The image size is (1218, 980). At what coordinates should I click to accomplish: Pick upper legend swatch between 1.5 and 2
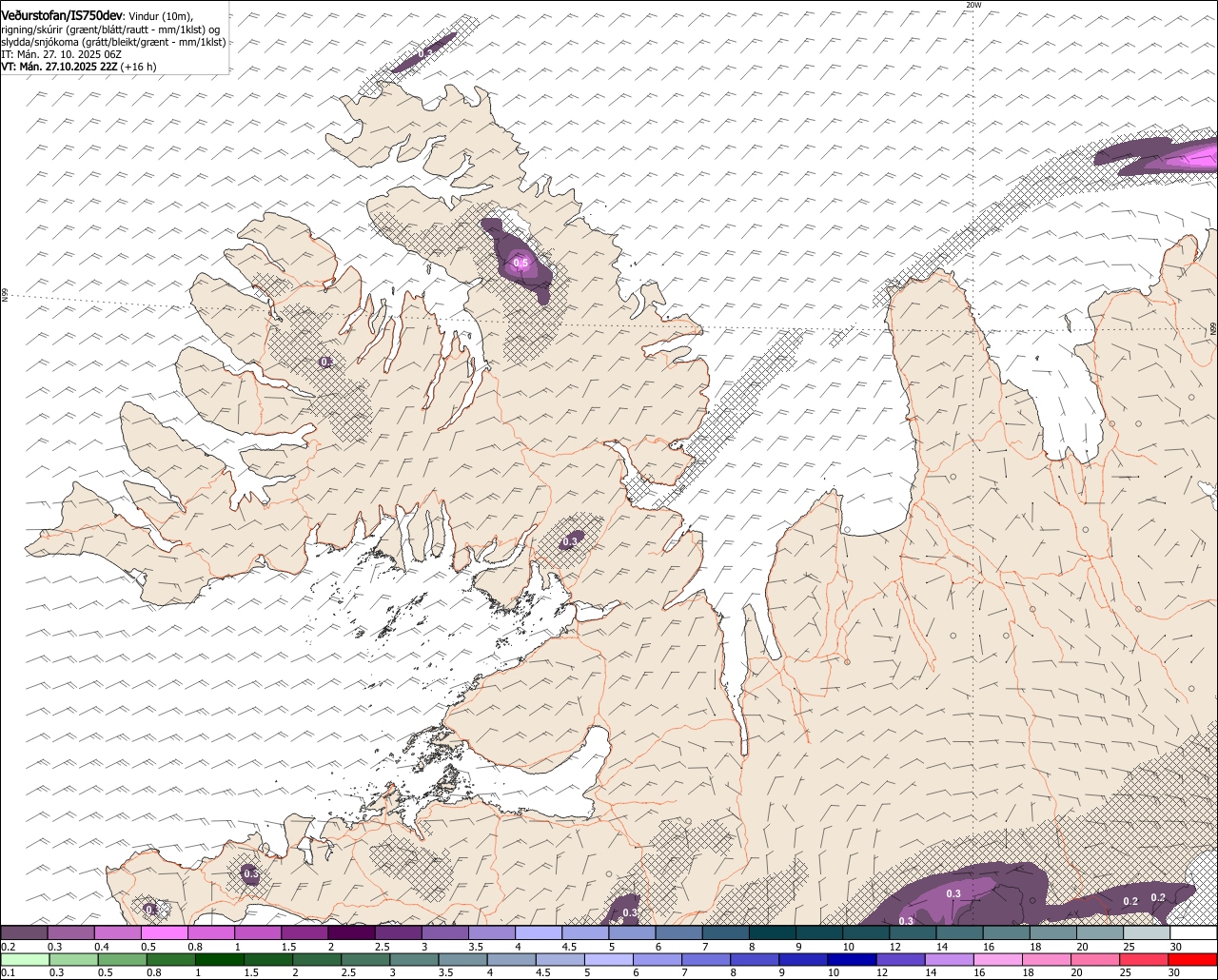click(304, 932)
